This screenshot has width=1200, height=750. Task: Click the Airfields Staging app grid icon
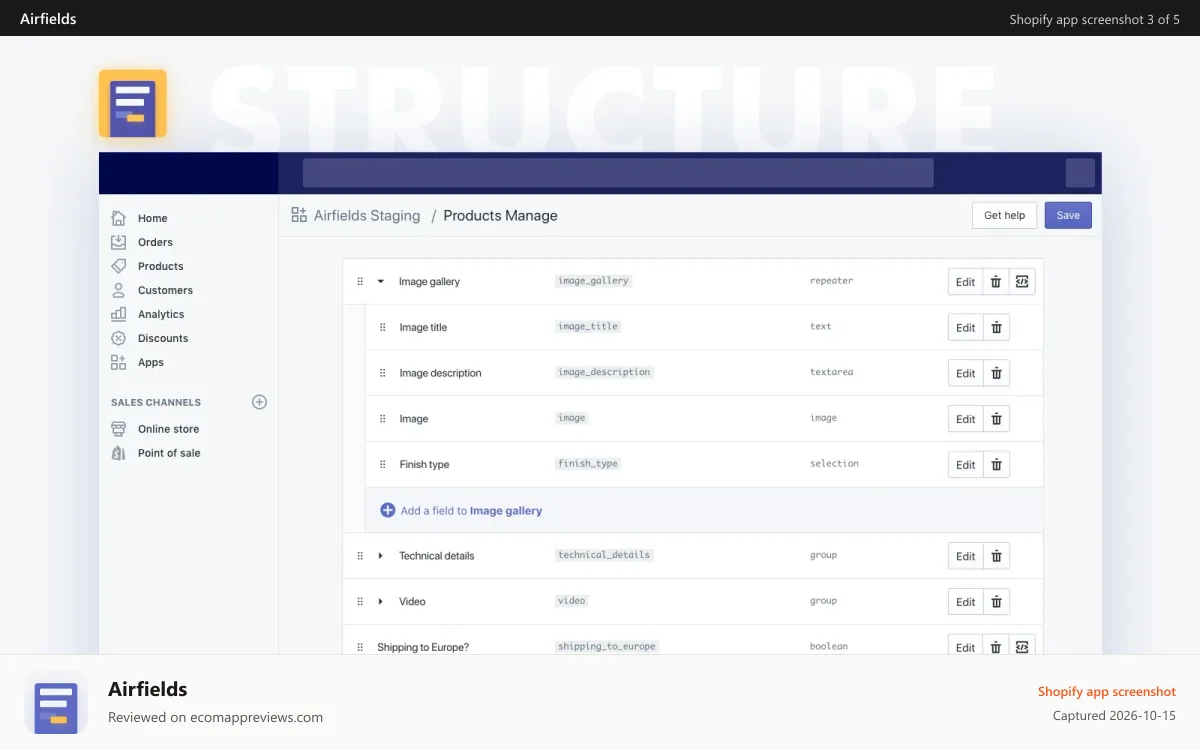click(x=299, y=215)
